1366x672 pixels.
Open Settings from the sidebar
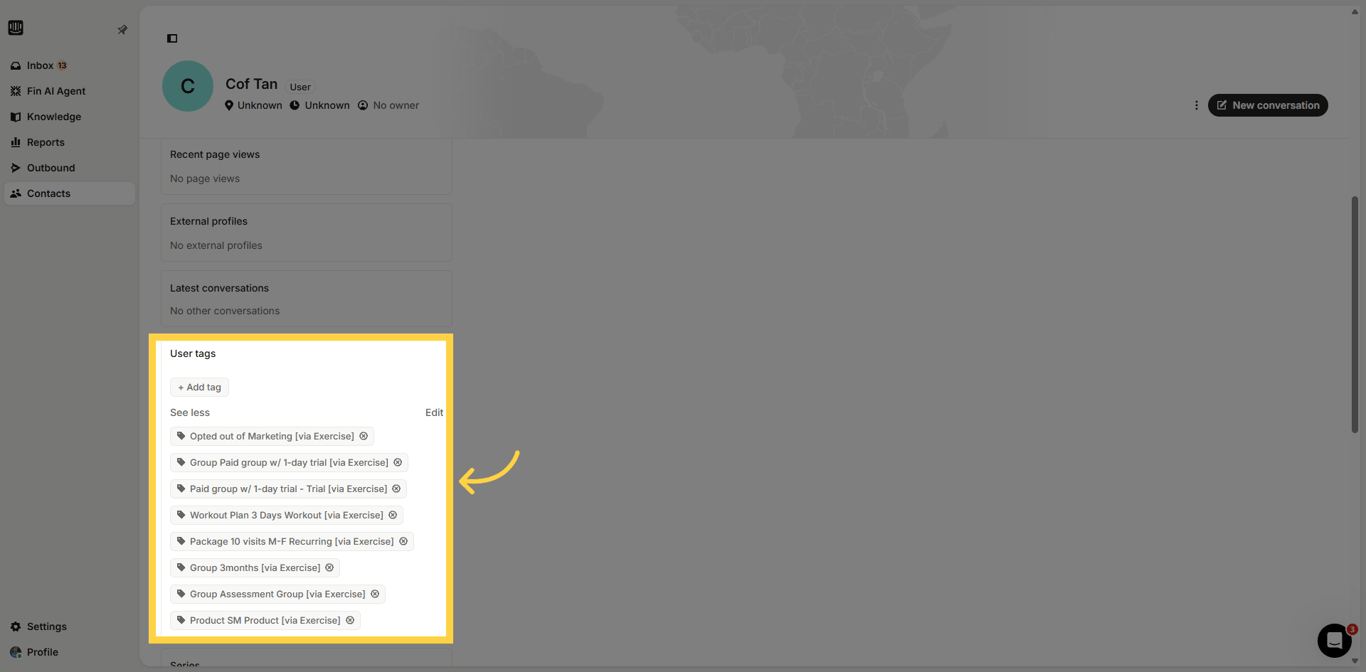45,627
